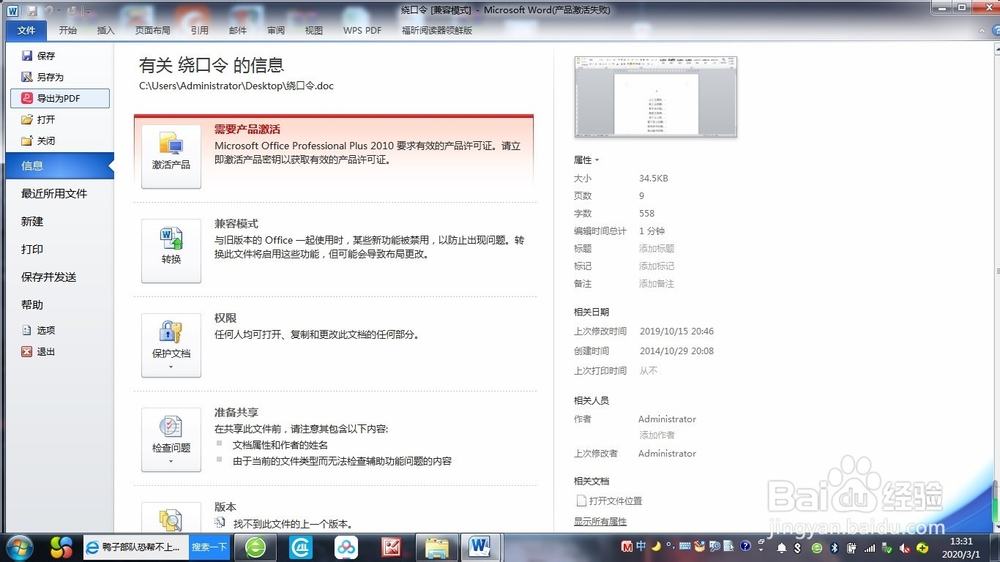Open the customize quick access toolbar dropdown
The height and width of the screenshot is (562, 1000).
86,11
